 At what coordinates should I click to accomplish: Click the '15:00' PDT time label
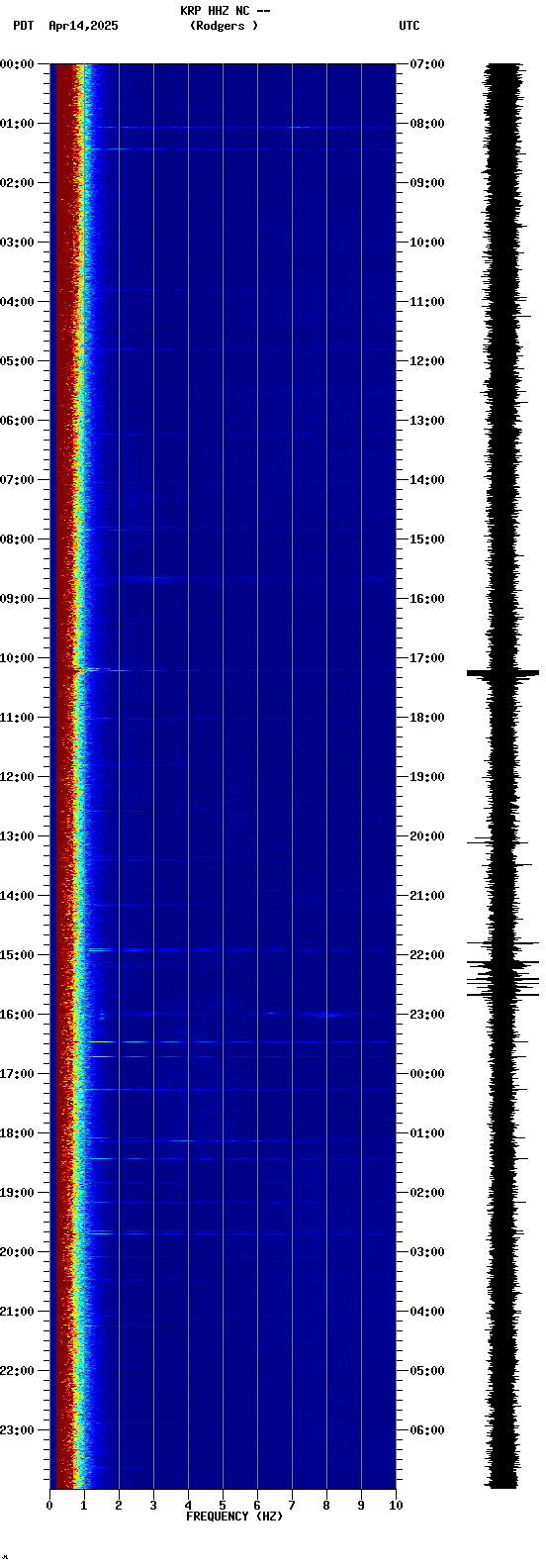click(17, 955)
